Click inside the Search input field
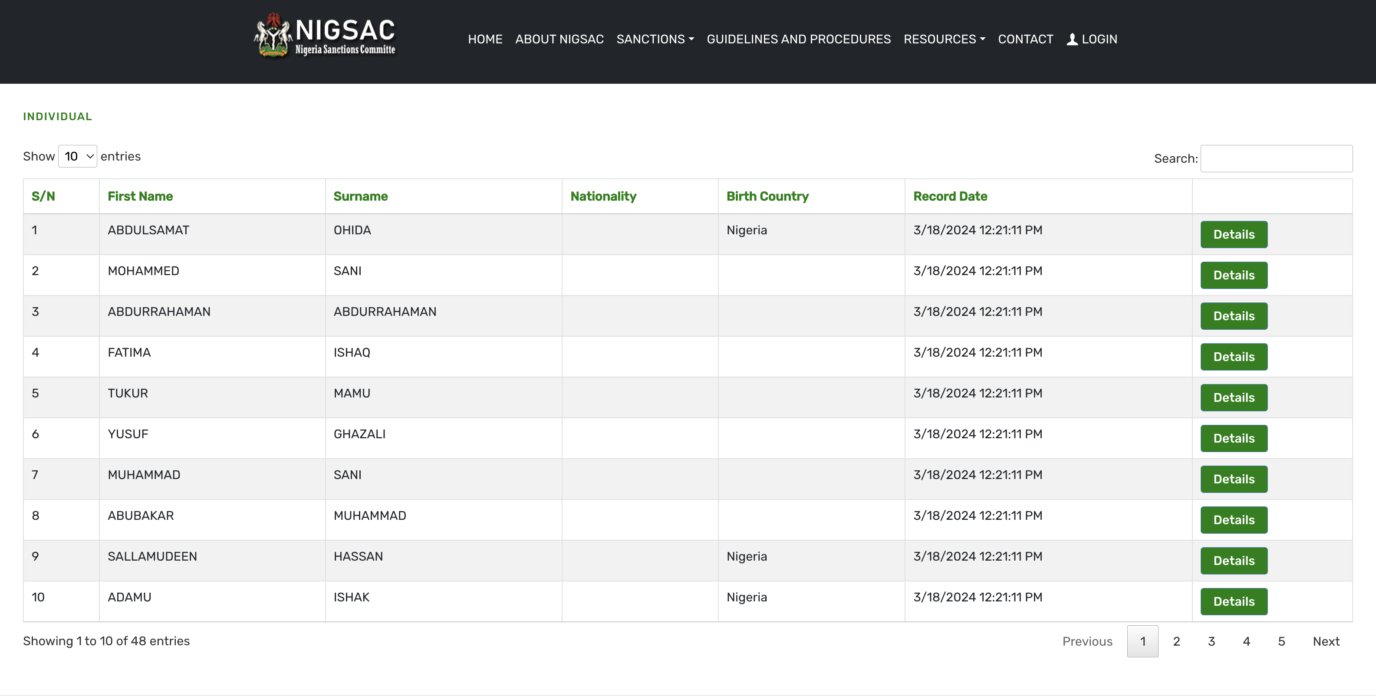This screenshot has width=1376, height=696. 1275,158
